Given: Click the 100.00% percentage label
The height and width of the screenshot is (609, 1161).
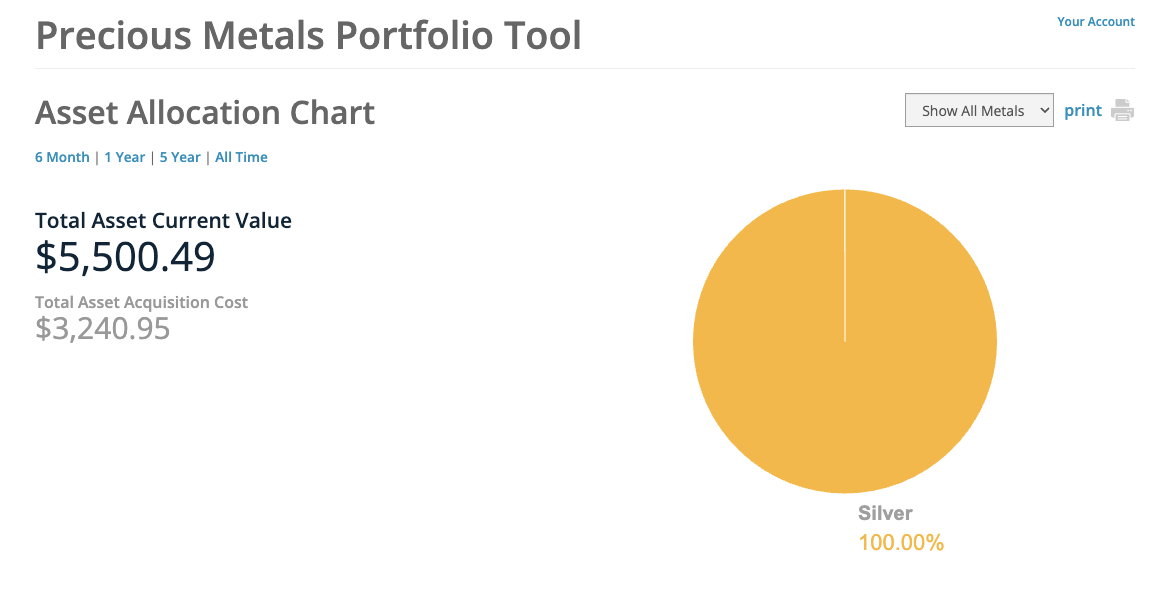Looking at the screenshot, I should coord(900,543).
